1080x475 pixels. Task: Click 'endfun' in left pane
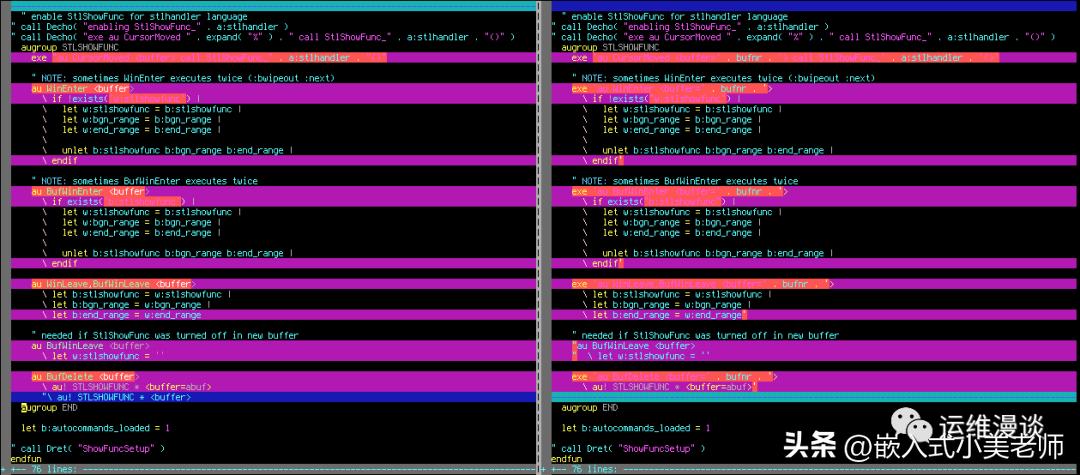click(x=26, y=459)
